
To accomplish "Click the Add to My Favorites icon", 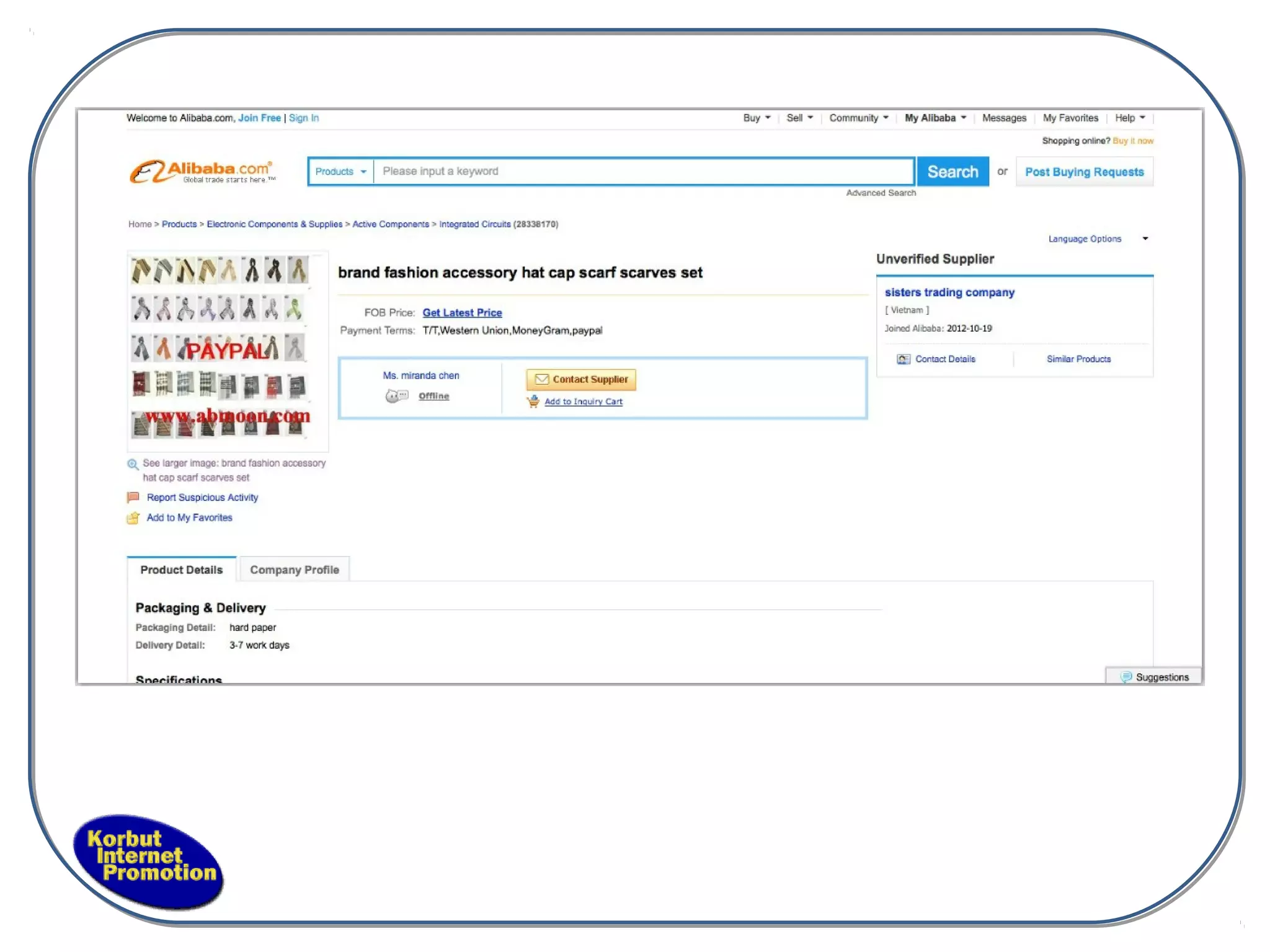I will 133,518.
